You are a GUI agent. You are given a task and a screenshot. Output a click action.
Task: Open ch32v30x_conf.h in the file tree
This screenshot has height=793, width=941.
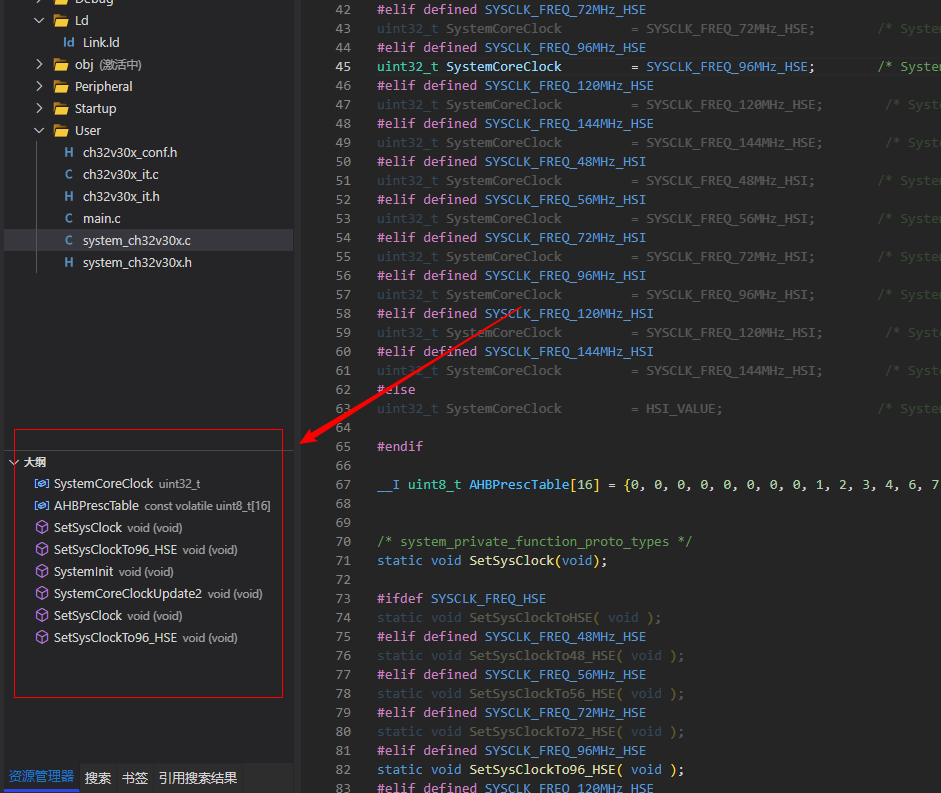pos(130,152)
